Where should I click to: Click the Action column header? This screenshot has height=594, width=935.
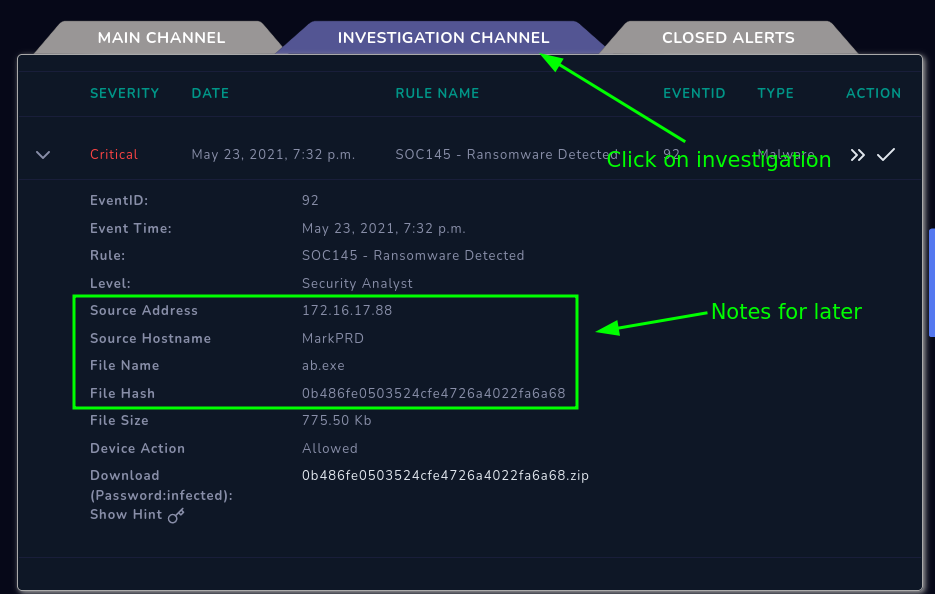tap(873, 93)
